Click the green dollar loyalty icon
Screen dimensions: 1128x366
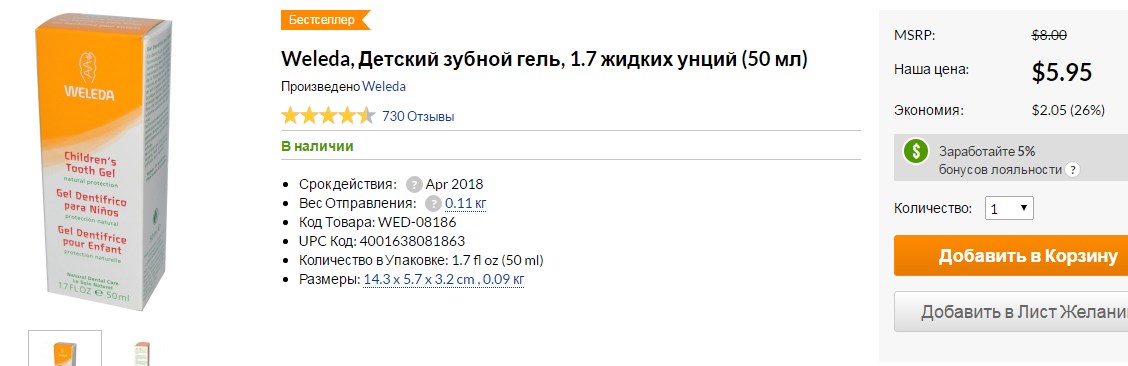pyautogui.click(x=916, y=151)
